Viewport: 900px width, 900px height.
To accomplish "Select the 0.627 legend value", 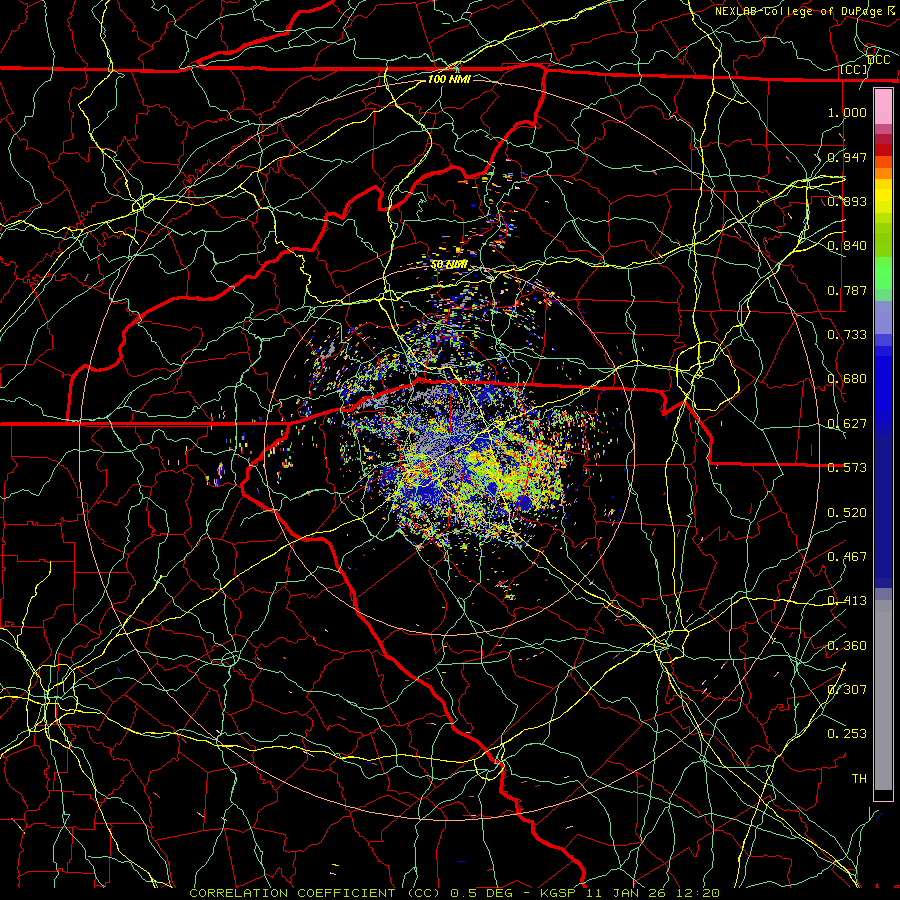I will click(x=847, y=424).
